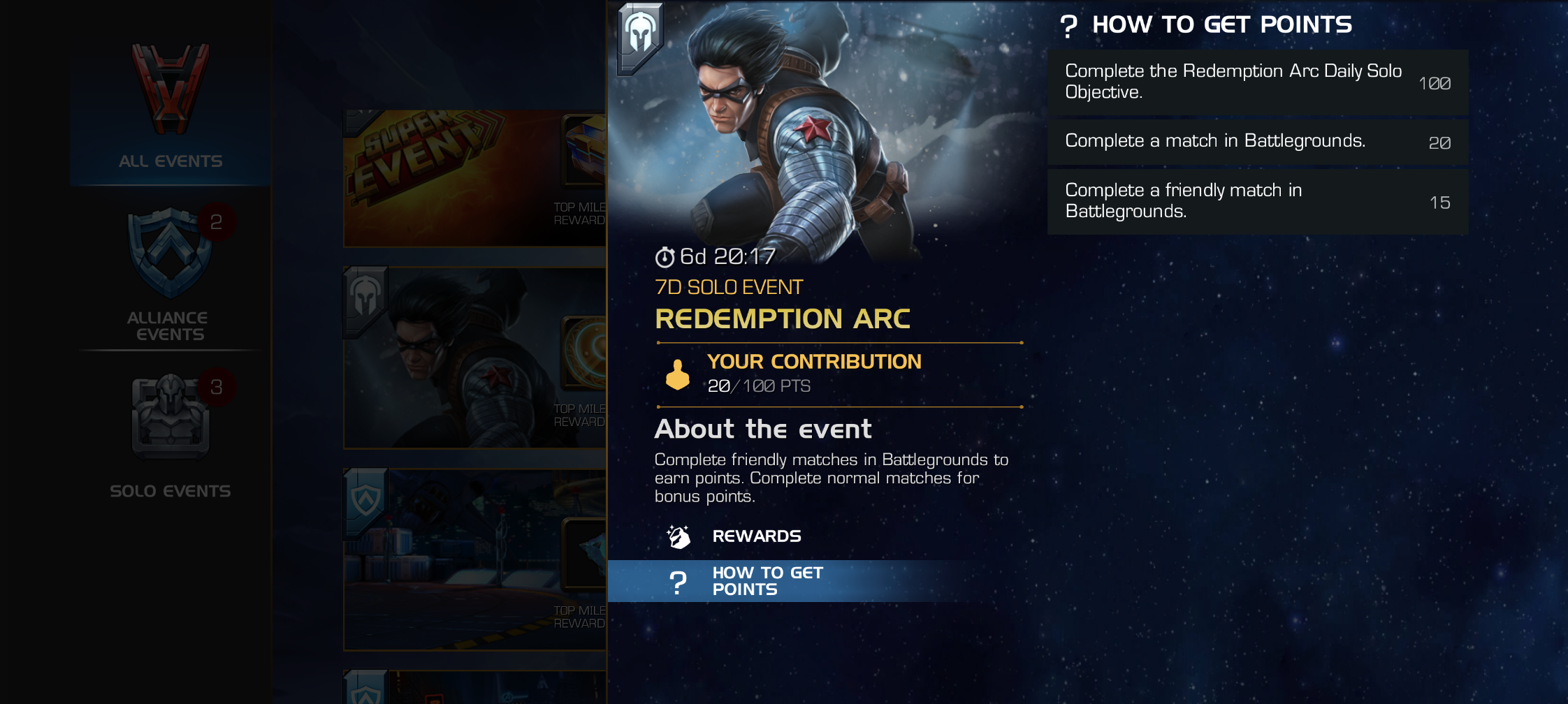Click the How To Get Points header icon
The height and width of the screenshot is (704, 1568).
(1068, 26)
